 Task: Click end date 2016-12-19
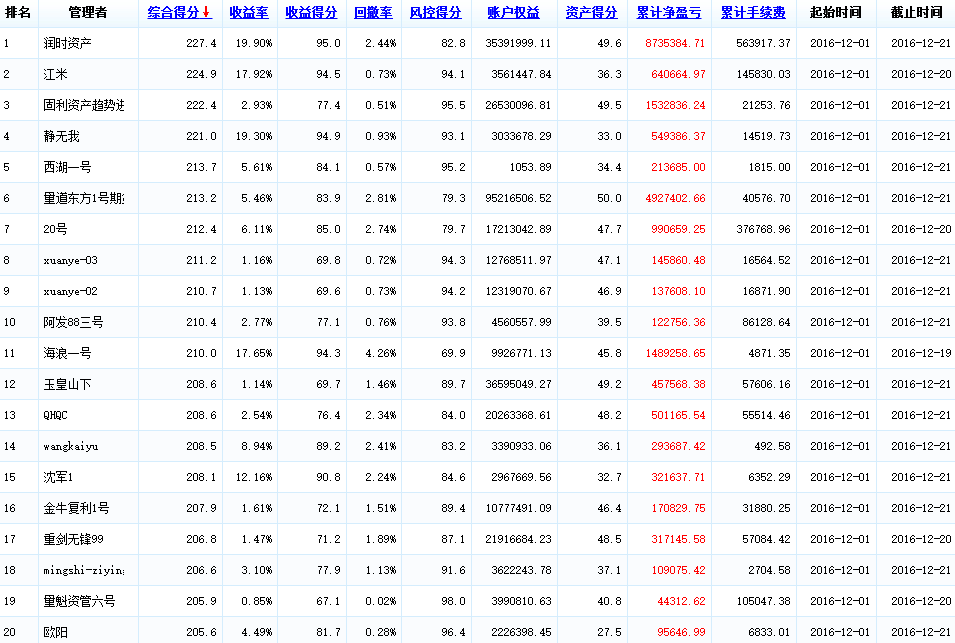coord(921,353)
